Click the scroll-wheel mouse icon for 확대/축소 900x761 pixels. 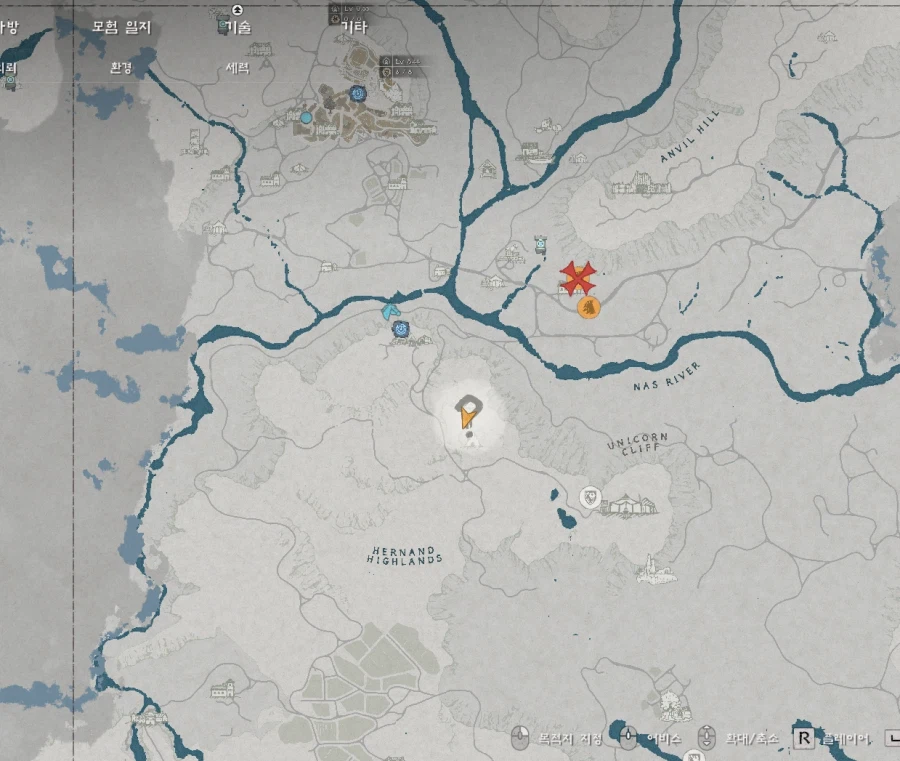point(707,737)
